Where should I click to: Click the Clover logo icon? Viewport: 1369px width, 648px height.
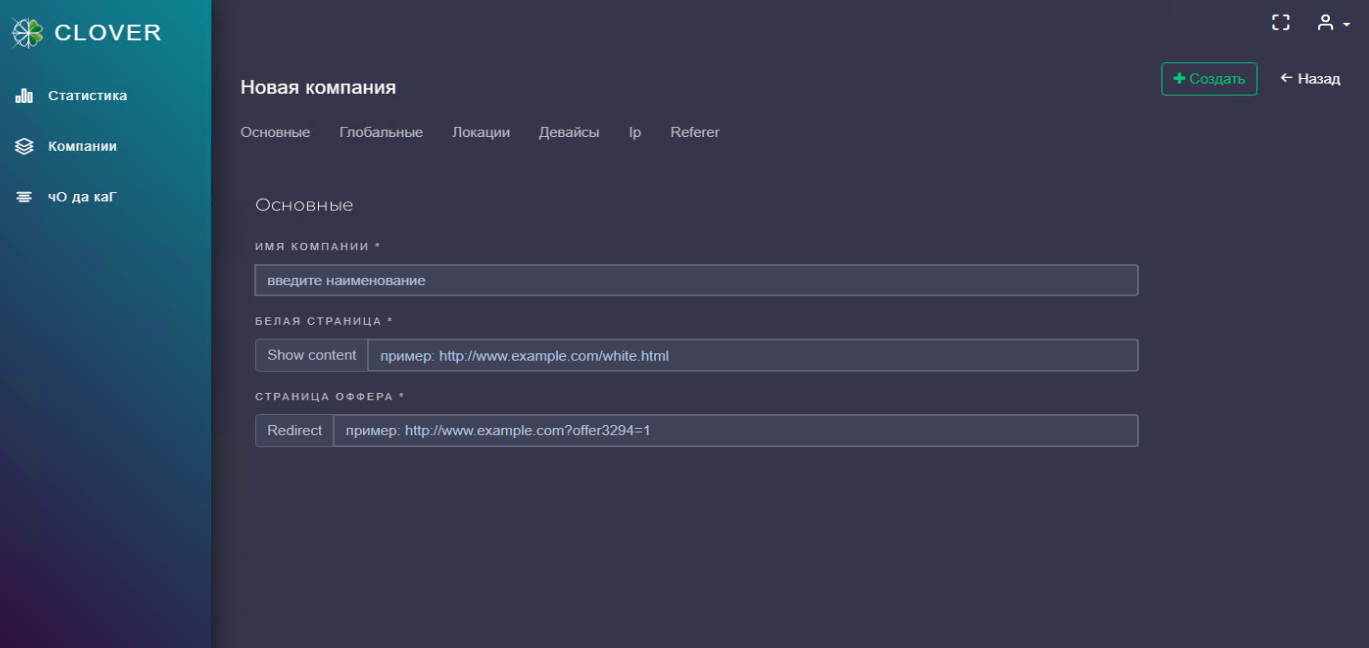point(27,33)
